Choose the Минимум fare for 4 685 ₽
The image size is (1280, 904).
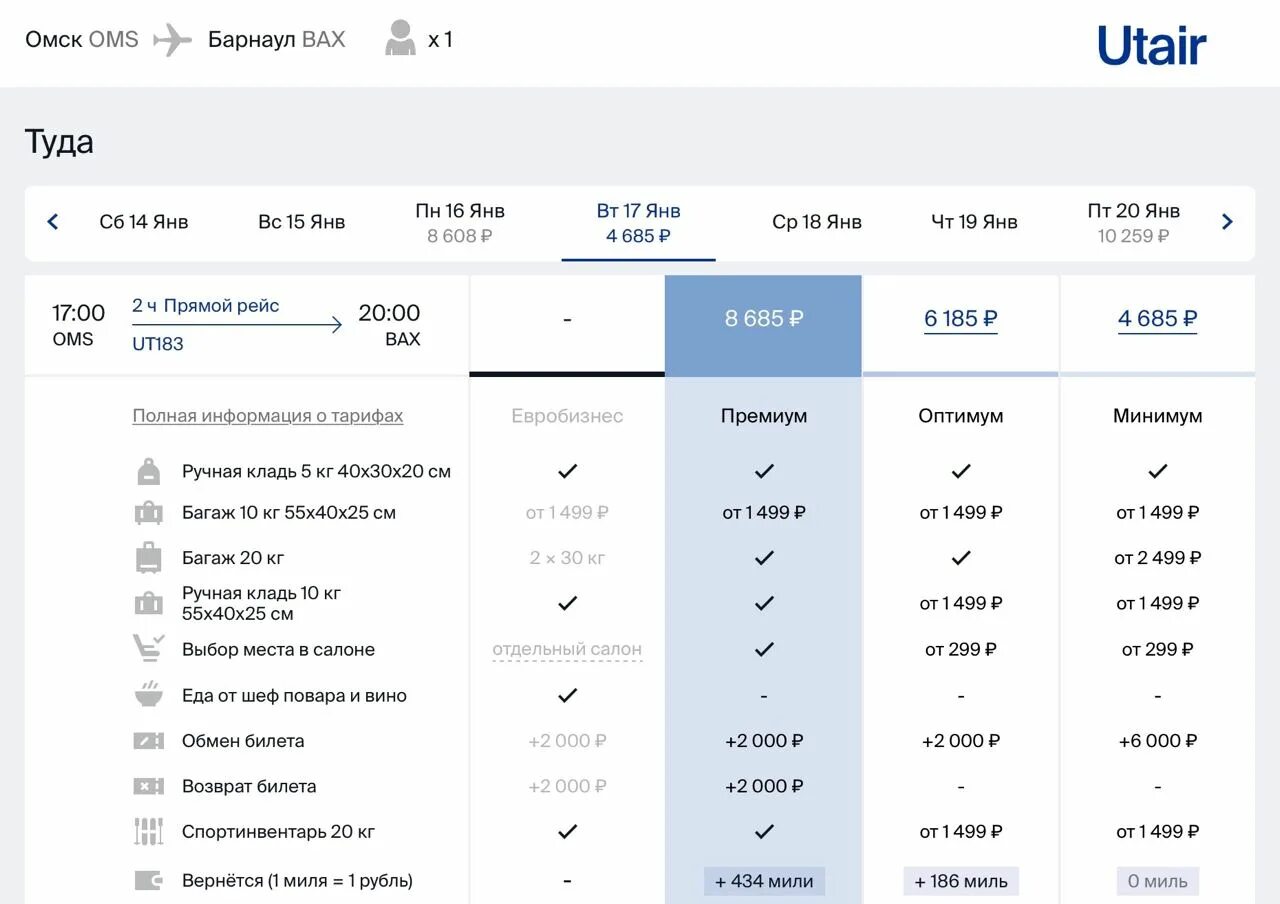tap(1157, 319)
